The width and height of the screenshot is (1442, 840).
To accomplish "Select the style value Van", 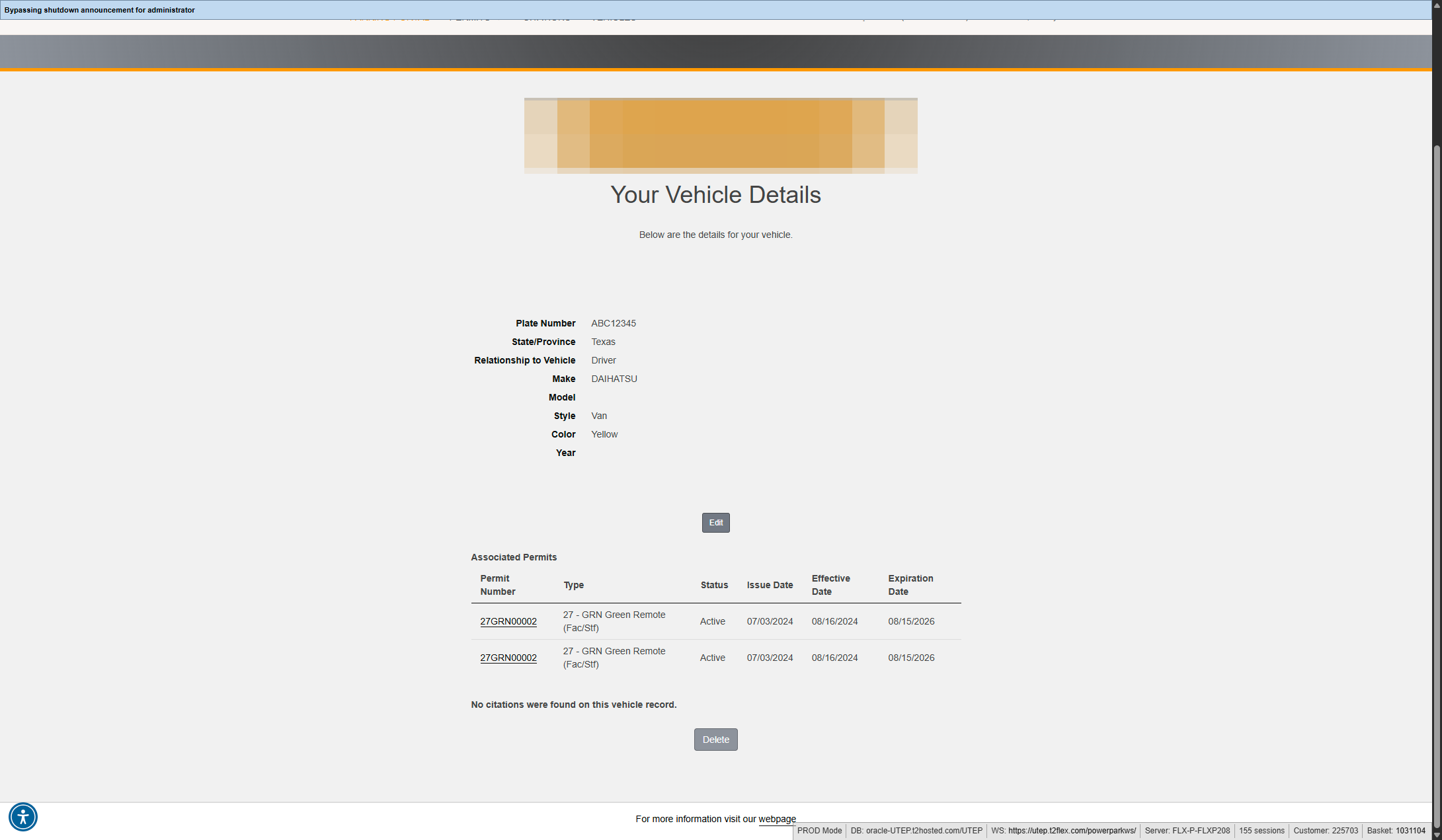I will pos(599,416).
